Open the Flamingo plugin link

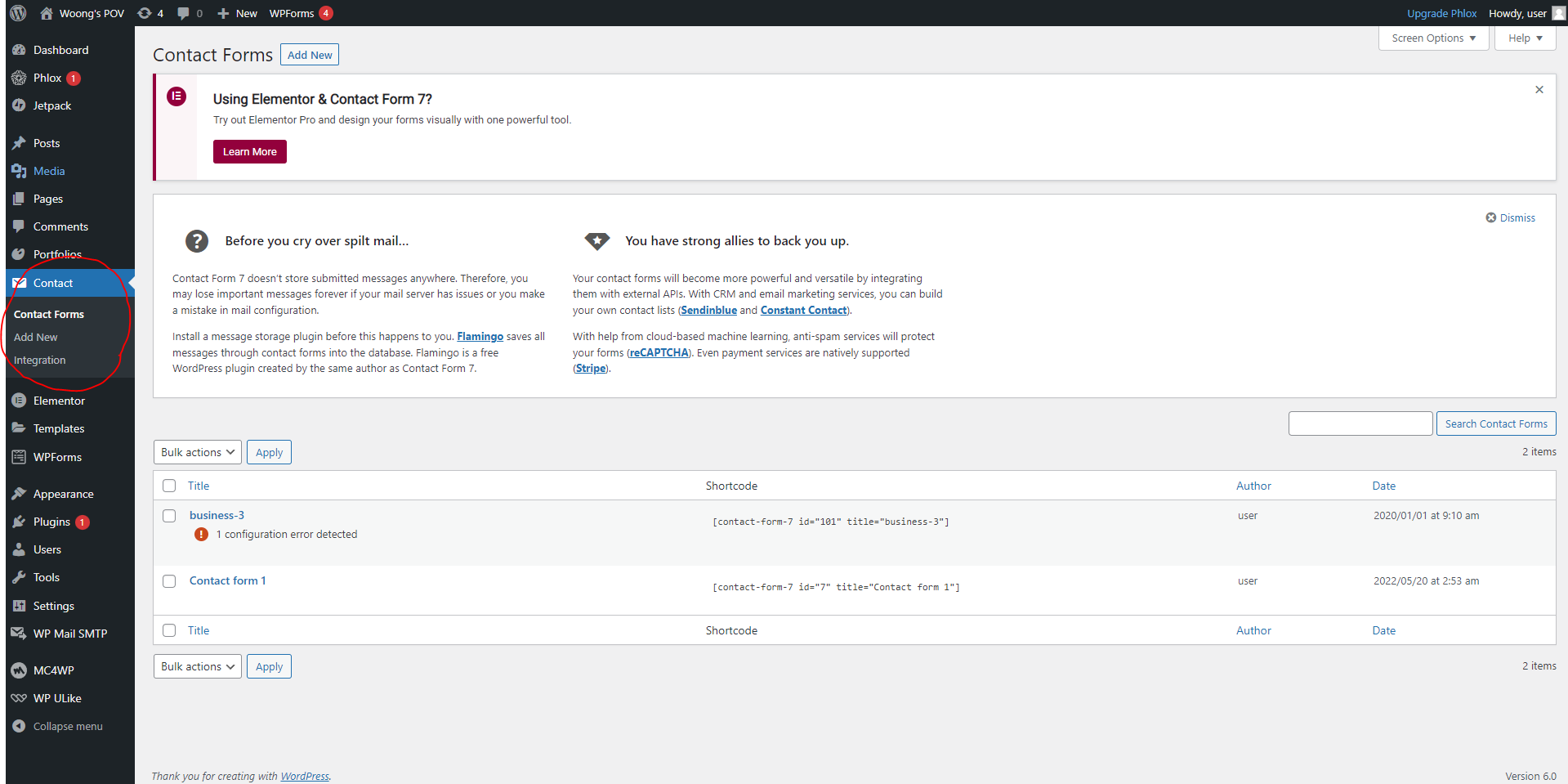(480, 336)
